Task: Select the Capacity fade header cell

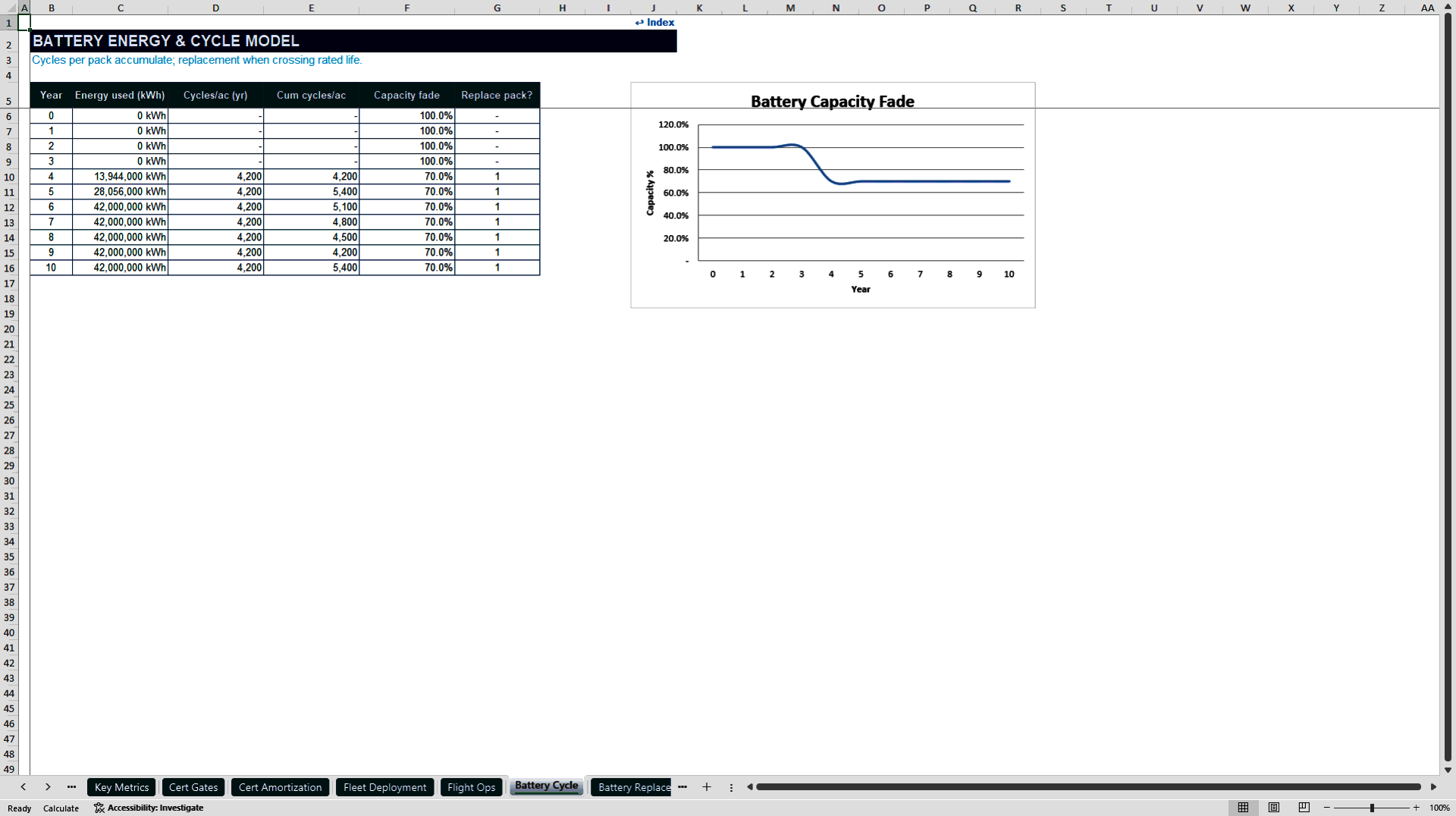Action: point(407,95)
